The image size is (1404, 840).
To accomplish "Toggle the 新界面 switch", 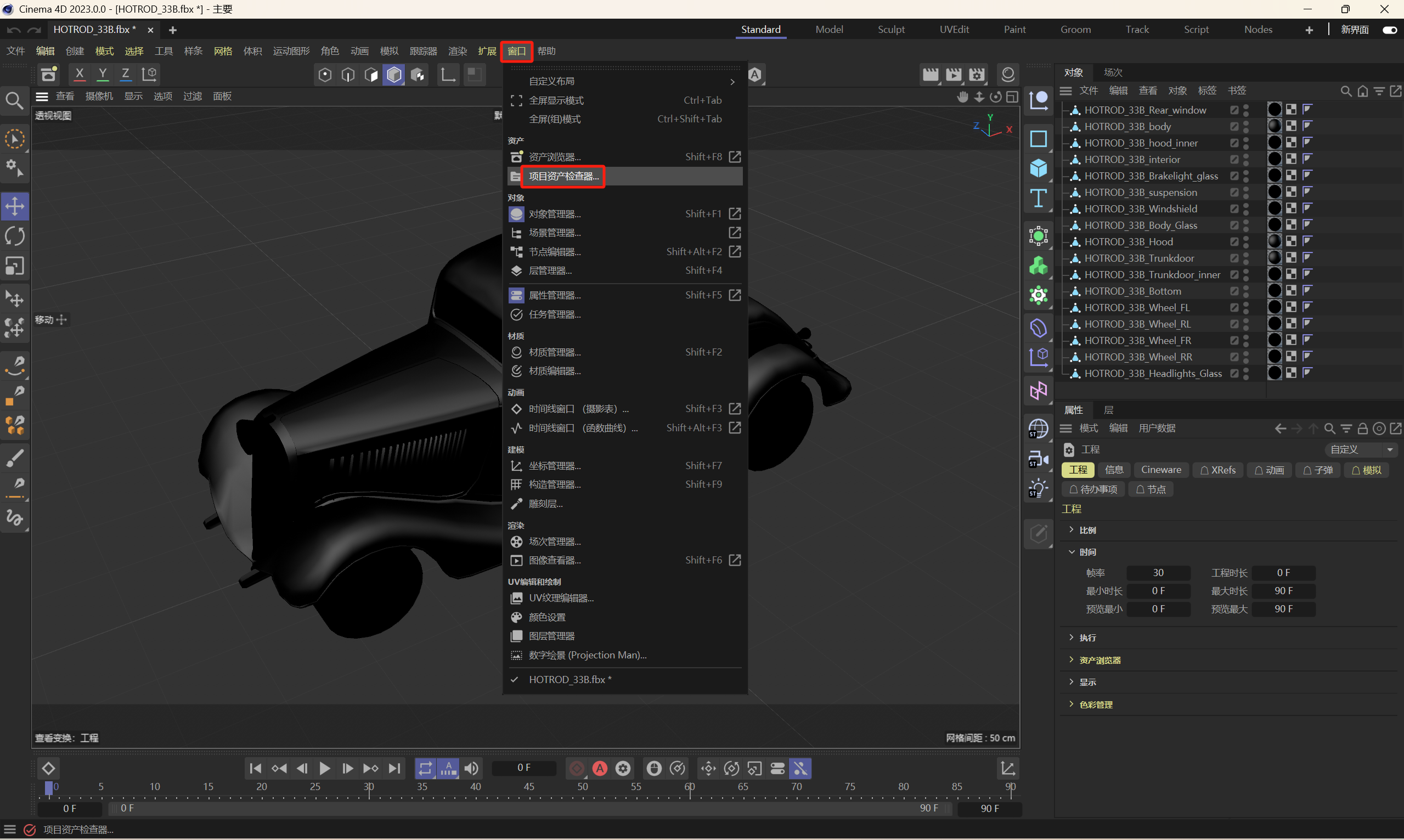I will pos(1389,30).
